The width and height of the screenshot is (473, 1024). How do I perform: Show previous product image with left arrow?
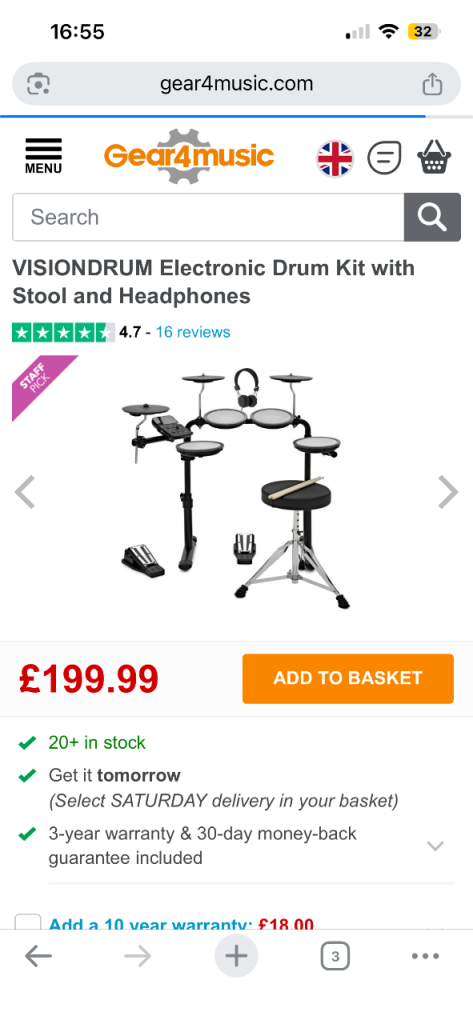[x=24, y=492]
